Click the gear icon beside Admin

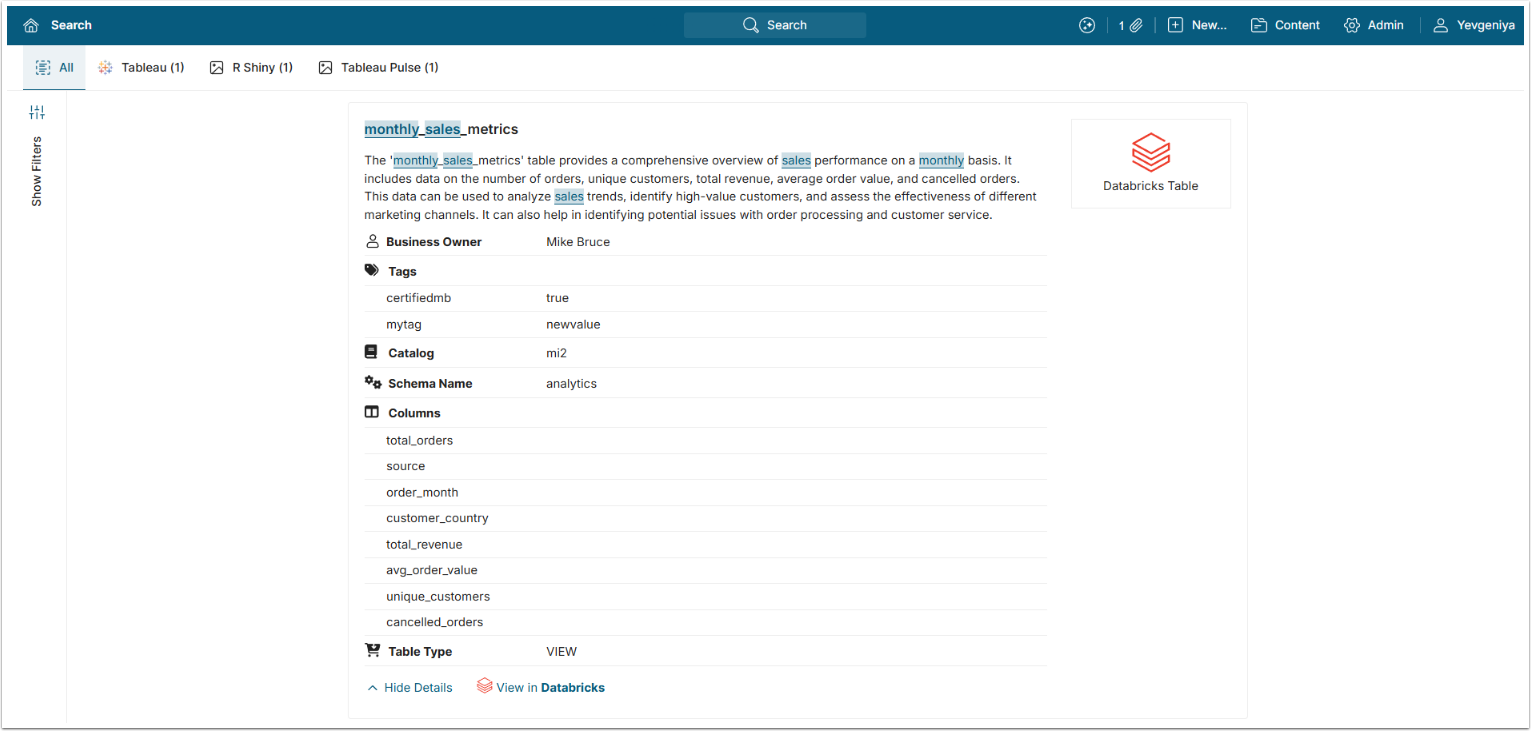click(1352, 25)
